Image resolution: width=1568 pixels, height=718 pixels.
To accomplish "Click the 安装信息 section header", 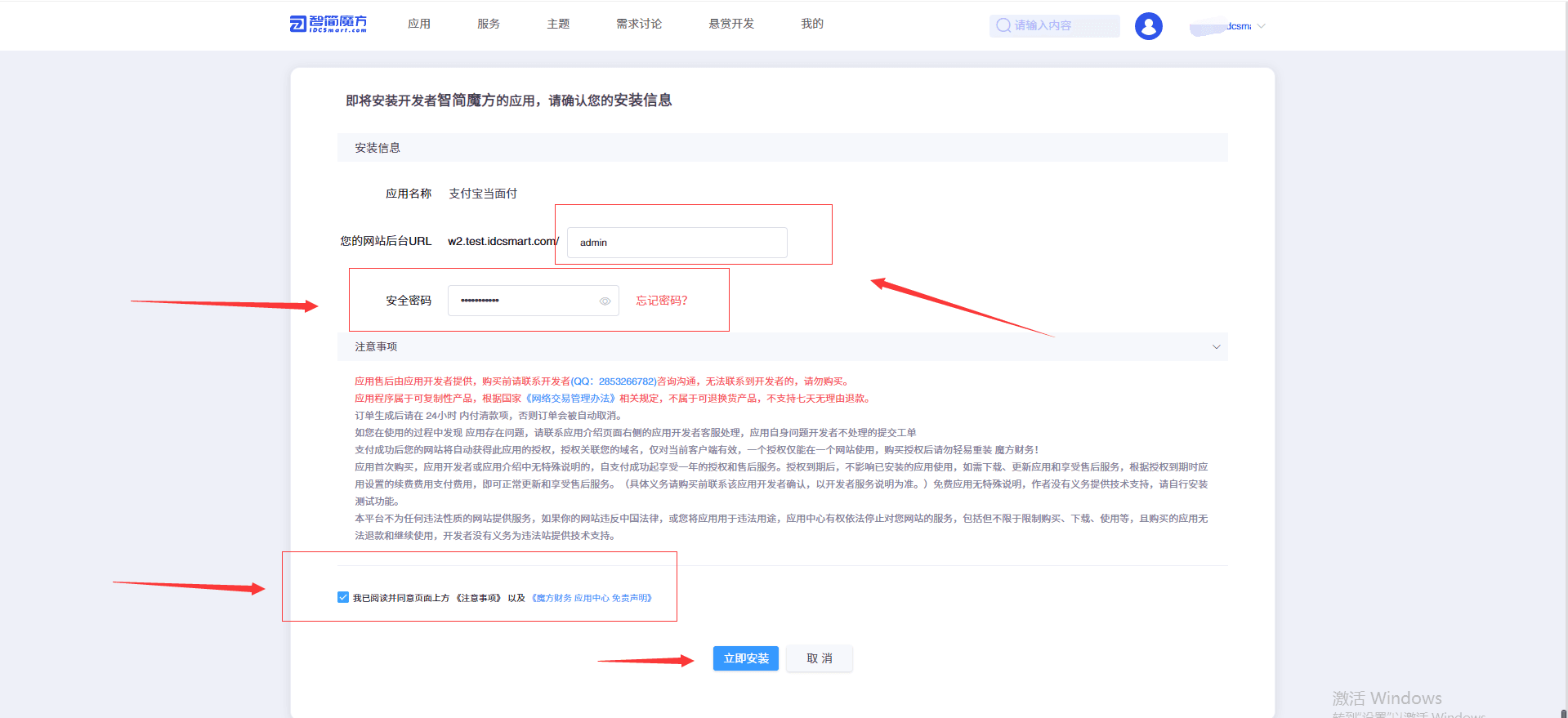I will click(783, 148).
